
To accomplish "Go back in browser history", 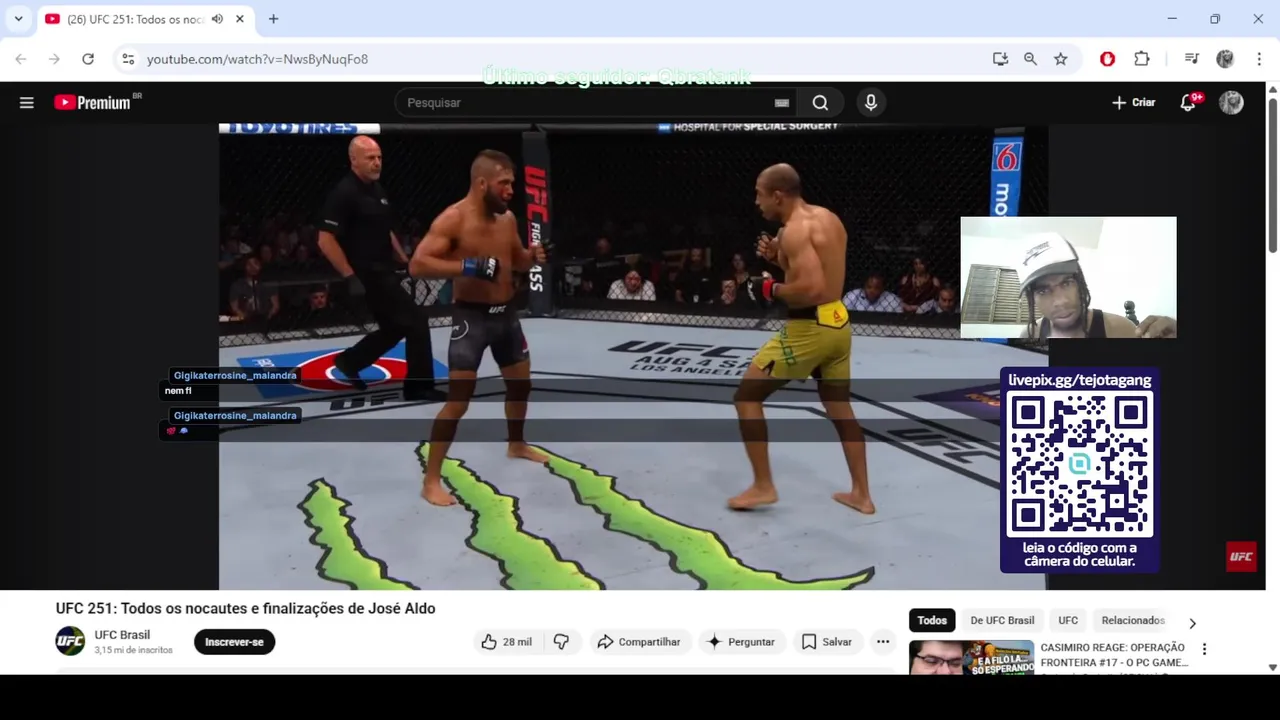I will (21, 59).
